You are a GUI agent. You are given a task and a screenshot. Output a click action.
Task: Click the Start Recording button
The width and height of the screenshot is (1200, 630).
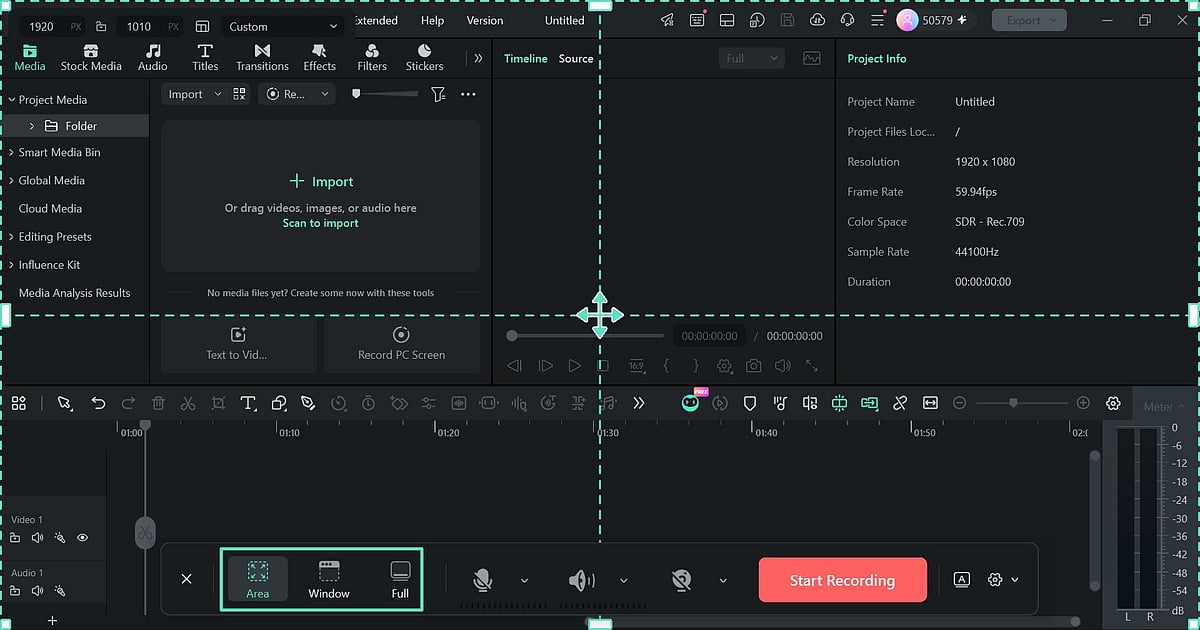pos(842,580)
